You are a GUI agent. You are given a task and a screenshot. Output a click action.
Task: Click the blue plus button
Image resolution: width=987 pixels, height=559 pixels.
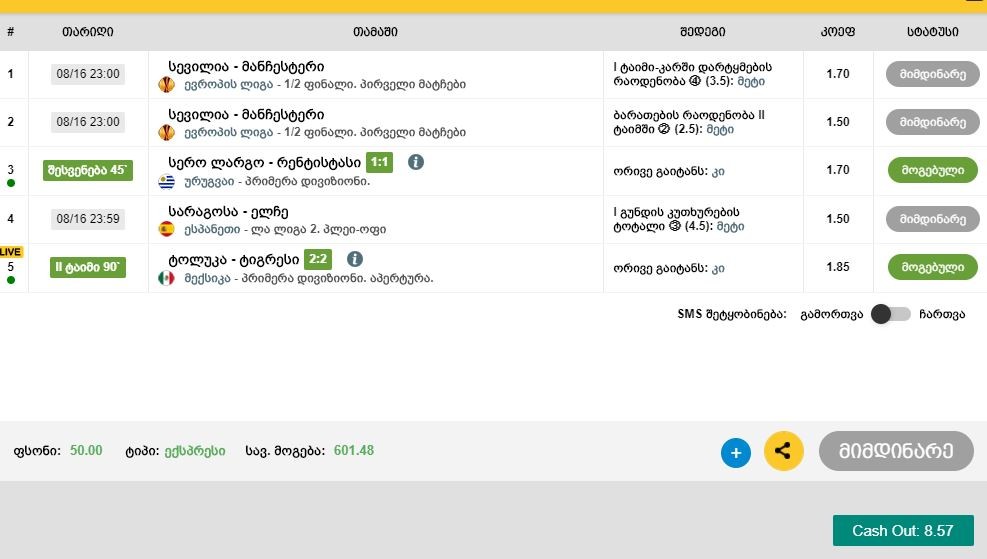tap(736, 453)
